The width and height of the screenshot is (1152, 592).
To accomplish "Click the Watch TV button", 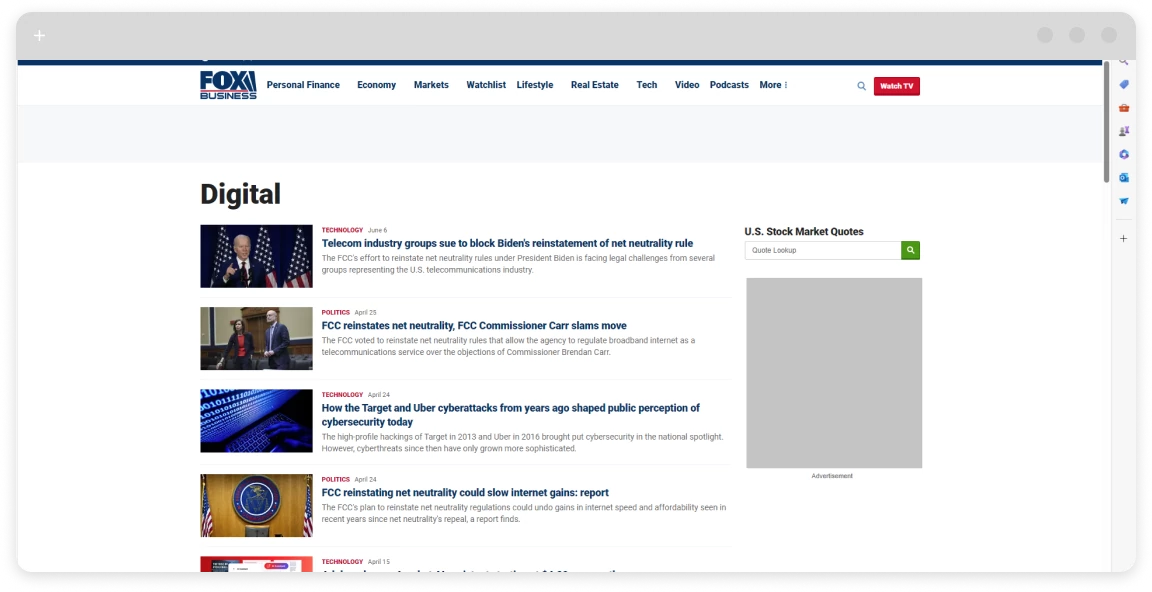I will coord(896,86).
